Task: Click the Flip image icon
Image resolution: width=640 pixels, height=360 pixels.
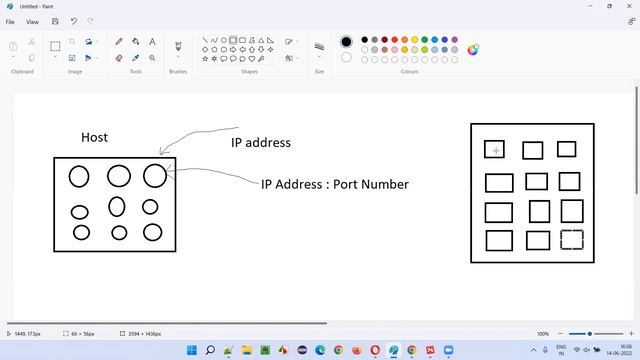Action: [88, 58]
